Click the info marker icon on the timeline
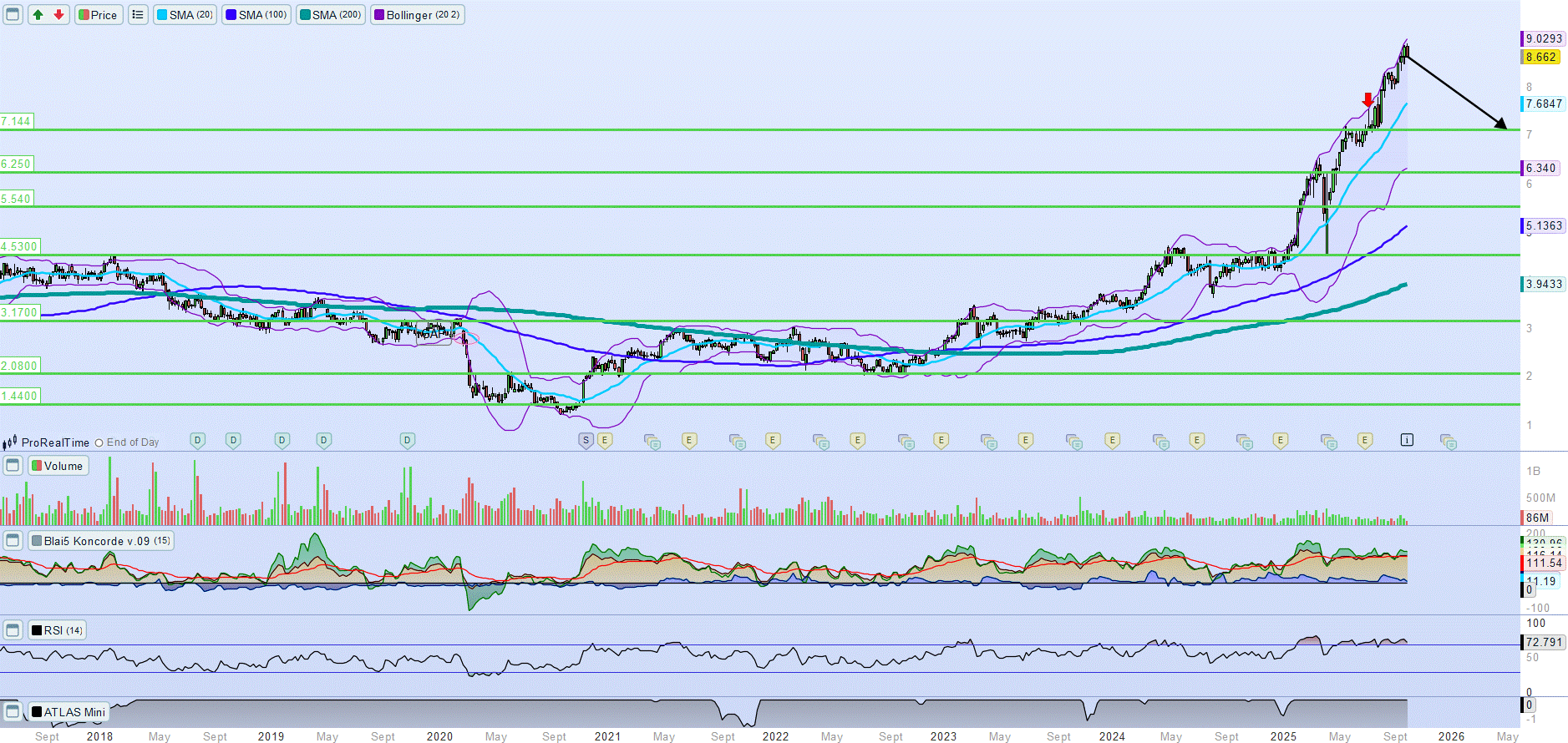 [x=1407, y=440]
